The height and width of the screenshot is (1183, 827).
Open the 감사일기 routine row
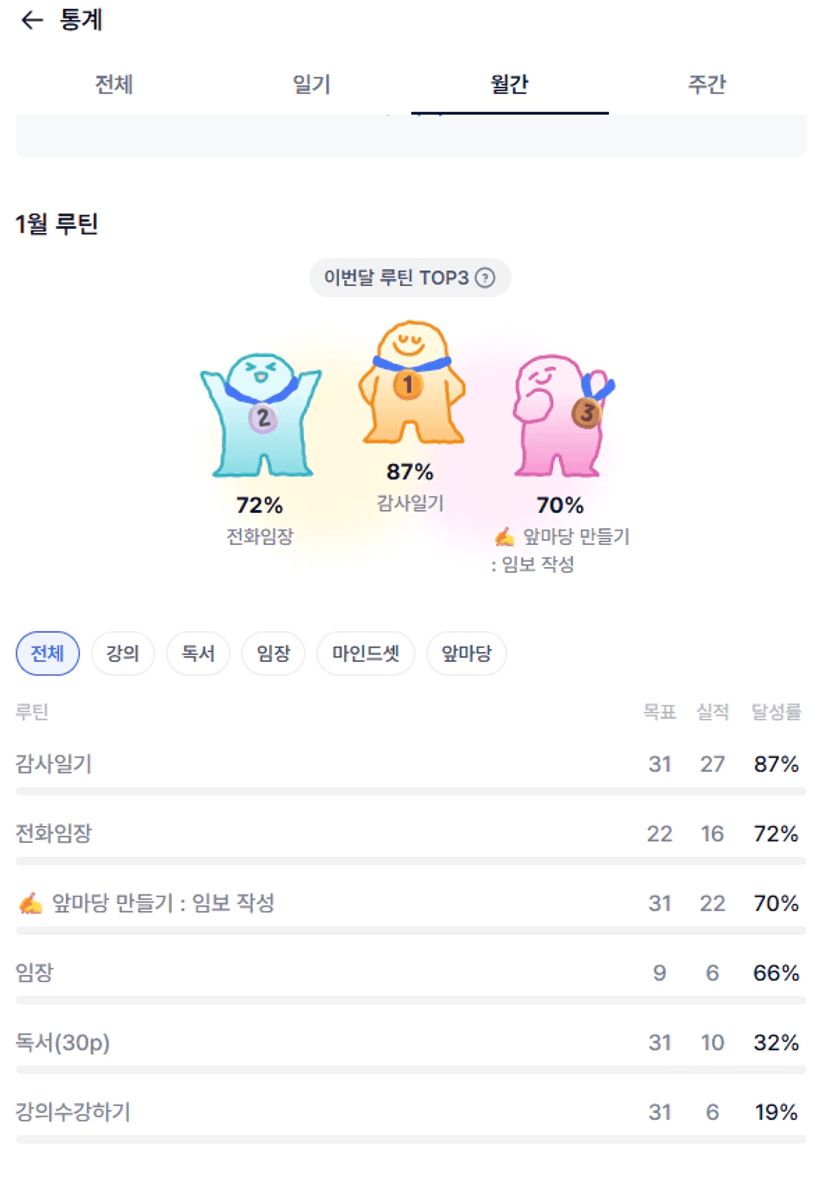pyautogui.click(x=300, y=764)
